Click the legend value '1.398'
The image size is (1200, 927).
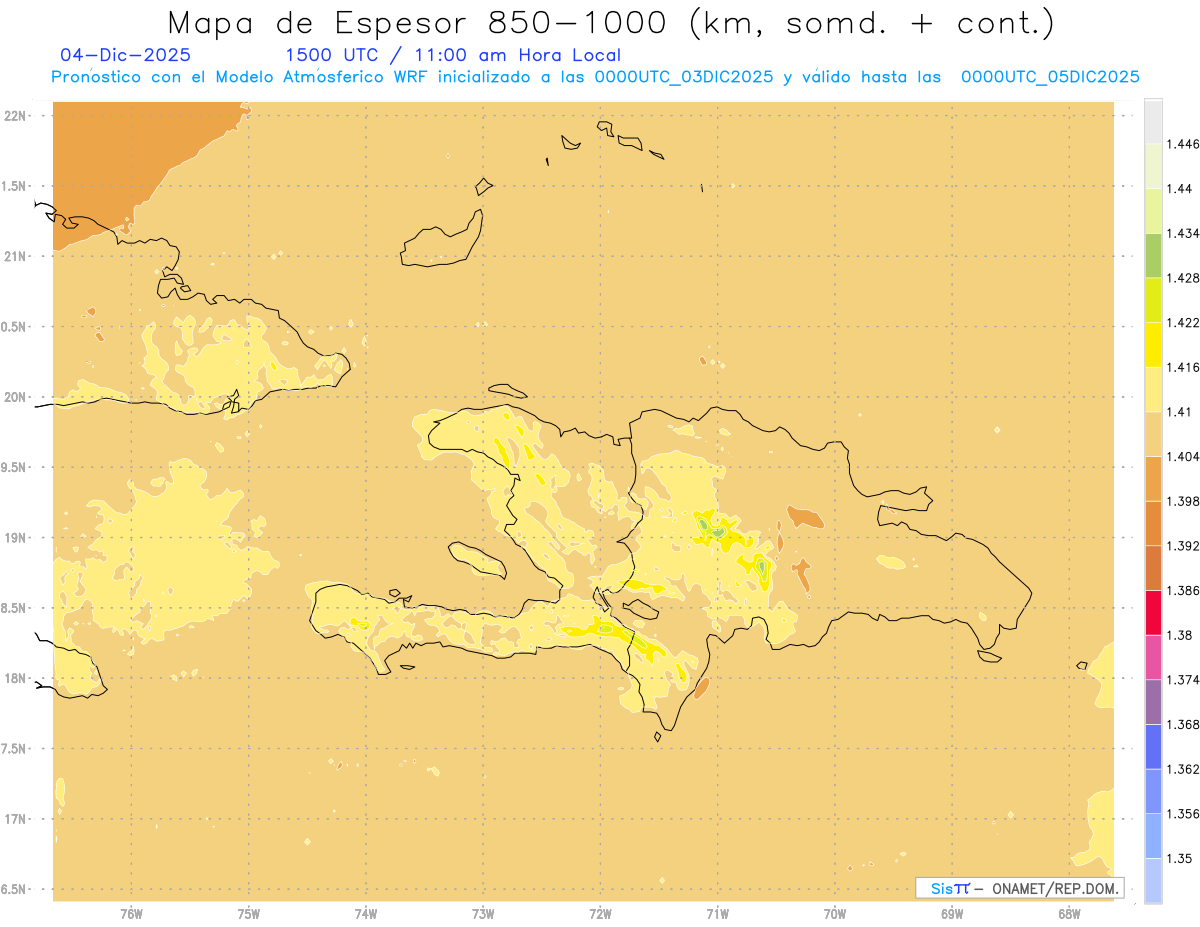click(1183, 501)
